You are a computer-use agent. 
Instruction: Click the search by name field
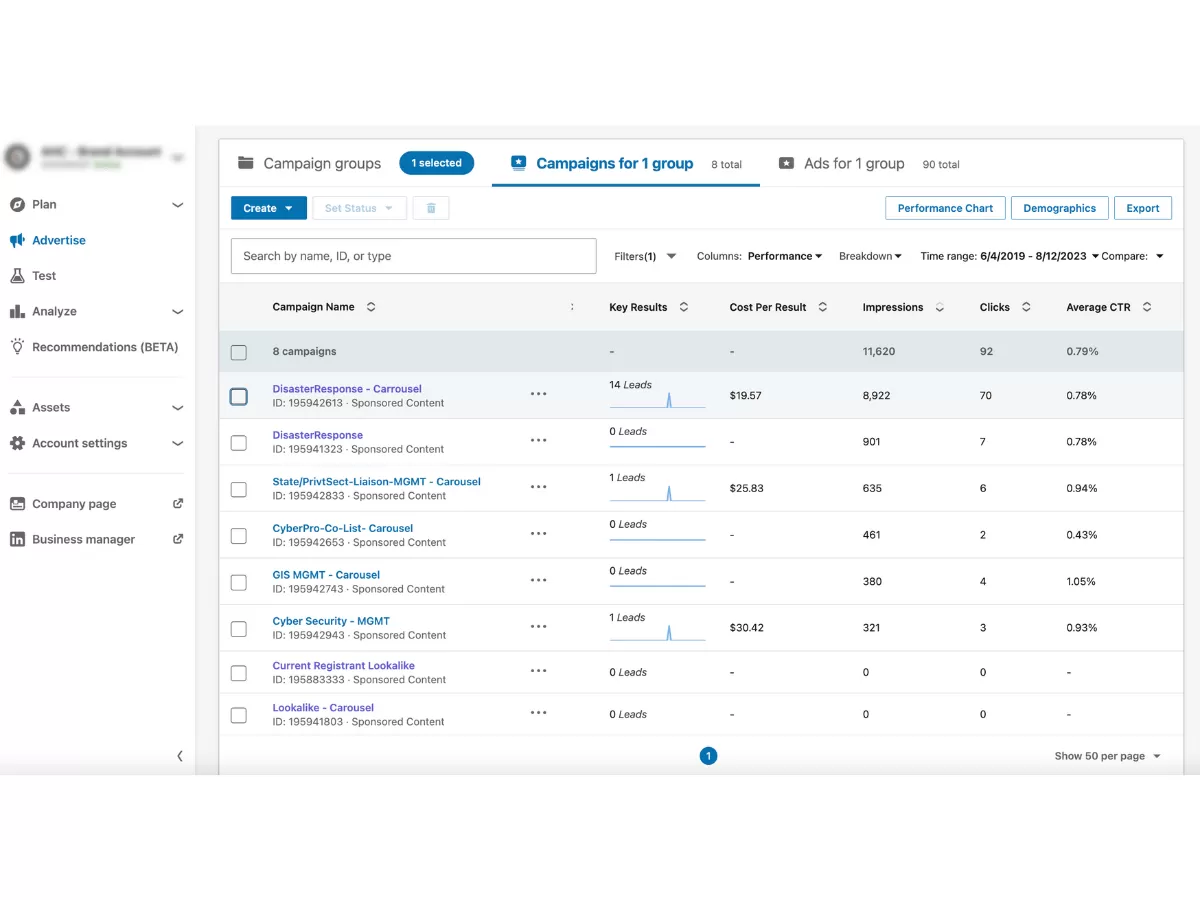pos(413,256)
